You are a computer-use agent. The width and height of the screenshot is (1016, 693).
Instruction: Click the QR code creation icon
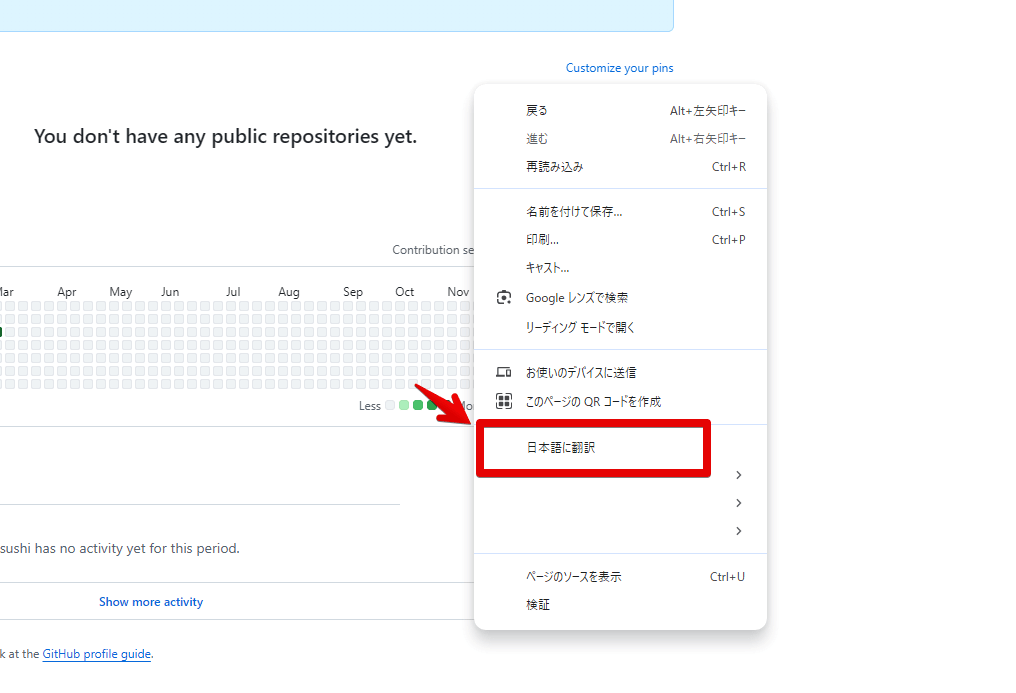pyautogui.click(x=503, y=399)
